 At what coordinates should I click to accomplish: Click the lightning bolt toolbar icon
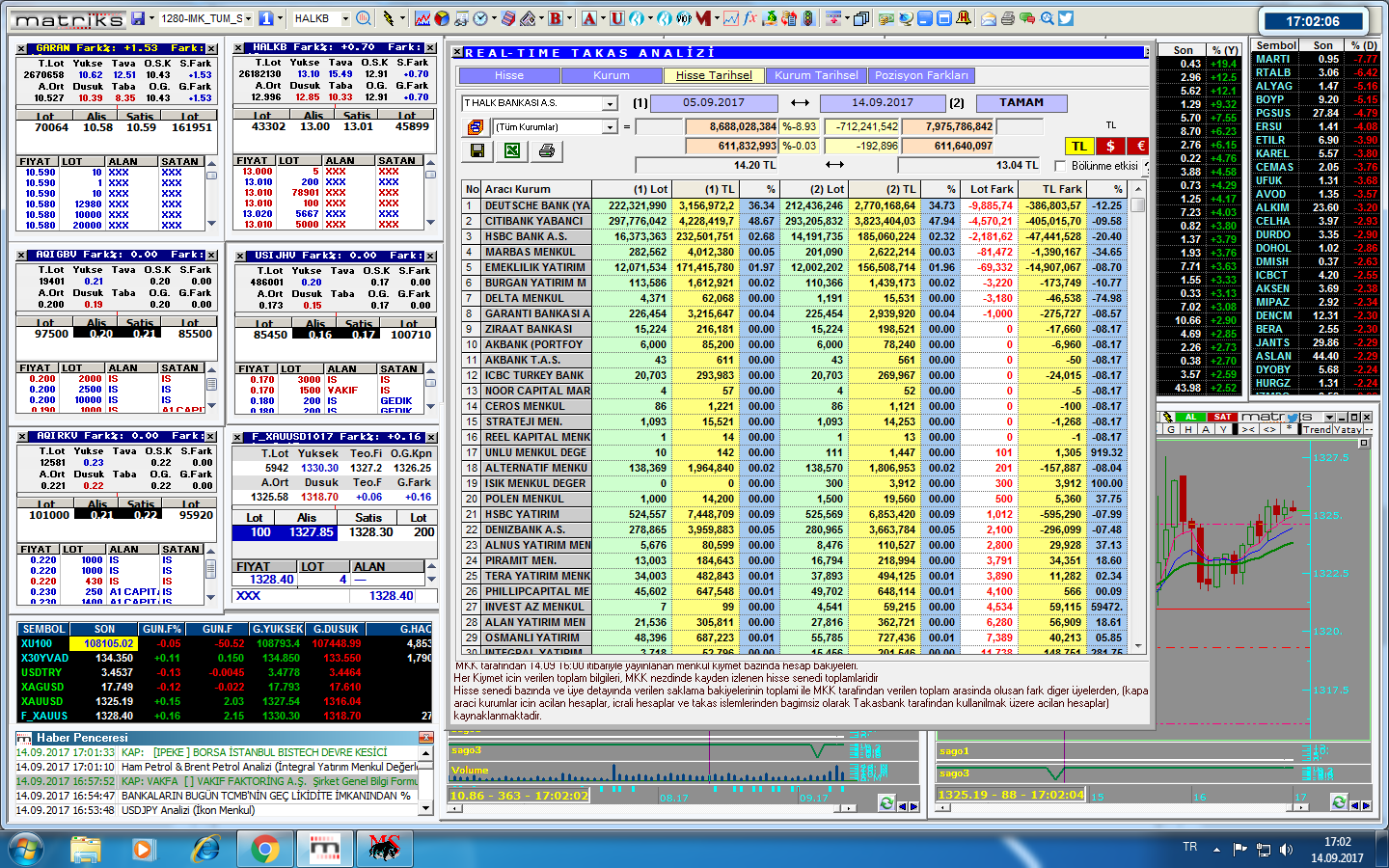point(388,18)
